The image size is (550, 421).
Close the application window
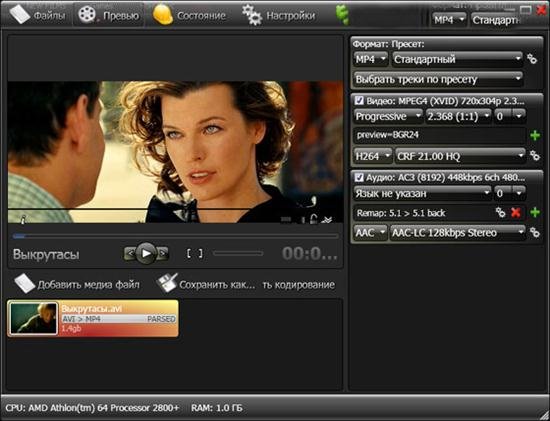point(542,11)
